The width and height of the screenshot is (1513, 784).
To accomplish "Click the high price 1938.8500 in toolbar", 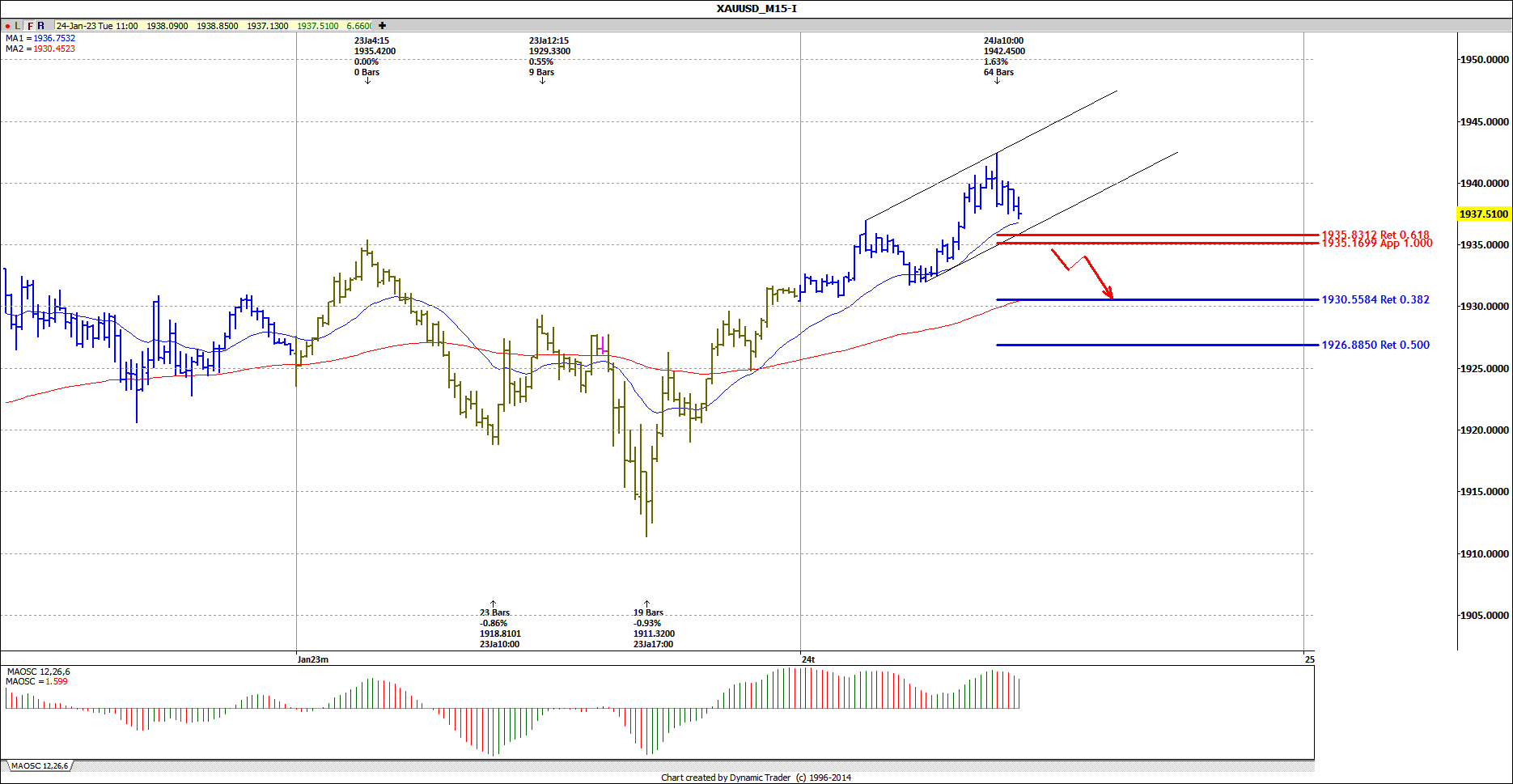I will (218, 26).
